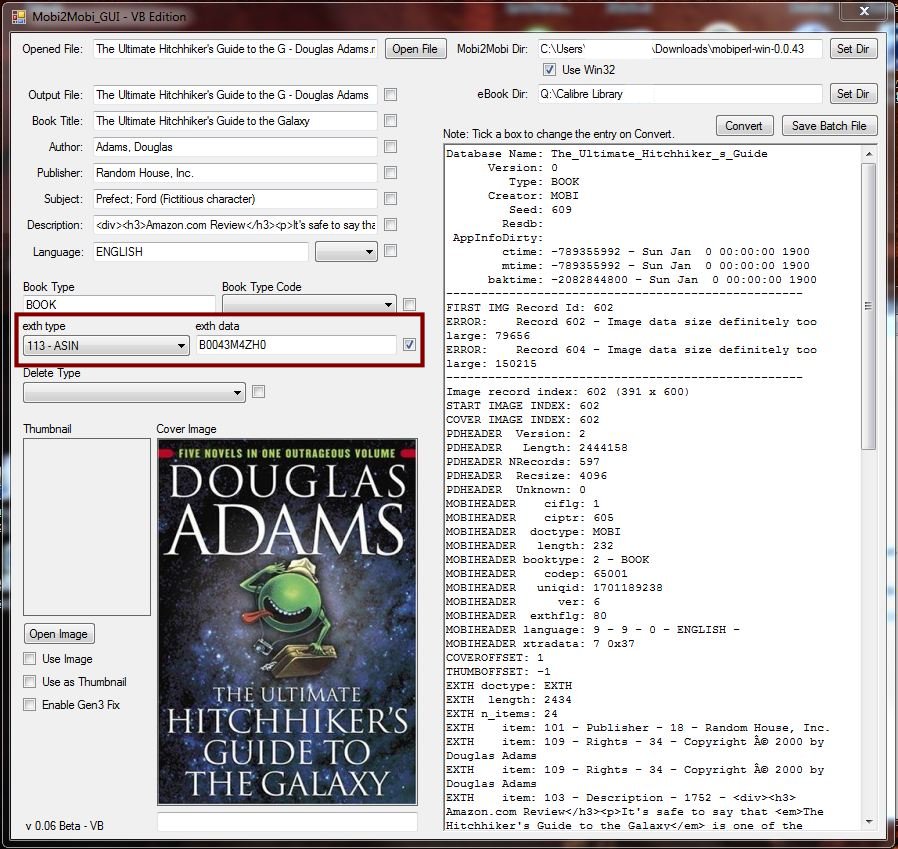Click the Save Batch File button

829,125
